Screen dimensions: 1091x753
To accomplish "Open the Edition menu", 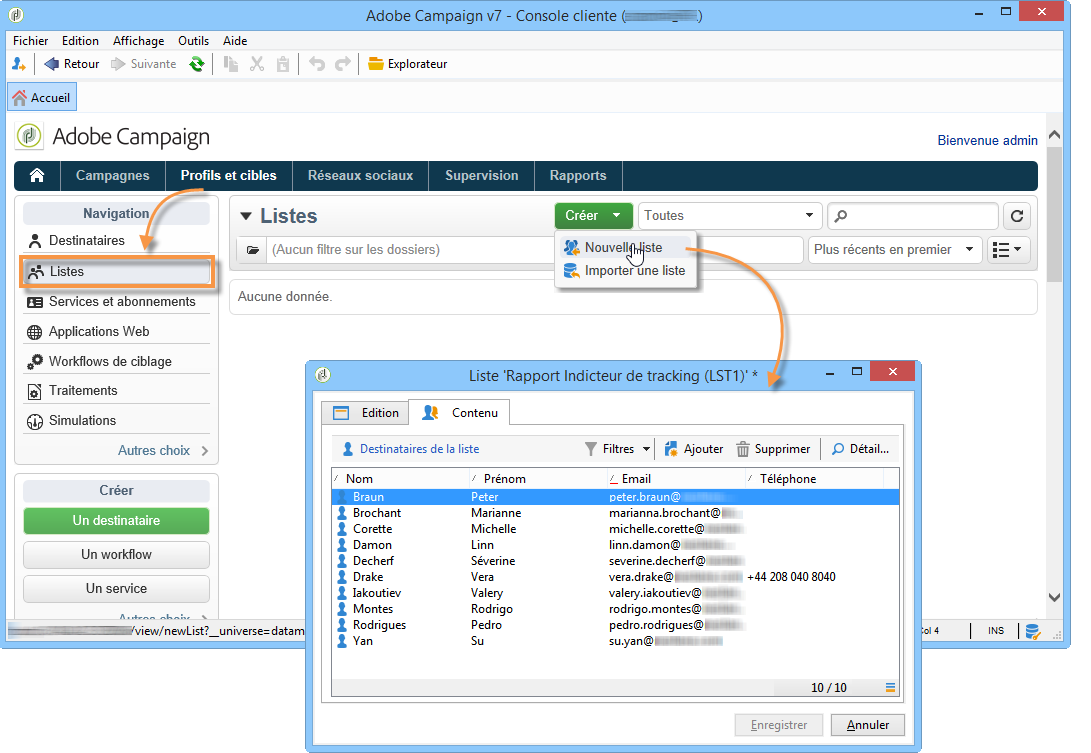I will pyautogui.click(x=80, y=40).
